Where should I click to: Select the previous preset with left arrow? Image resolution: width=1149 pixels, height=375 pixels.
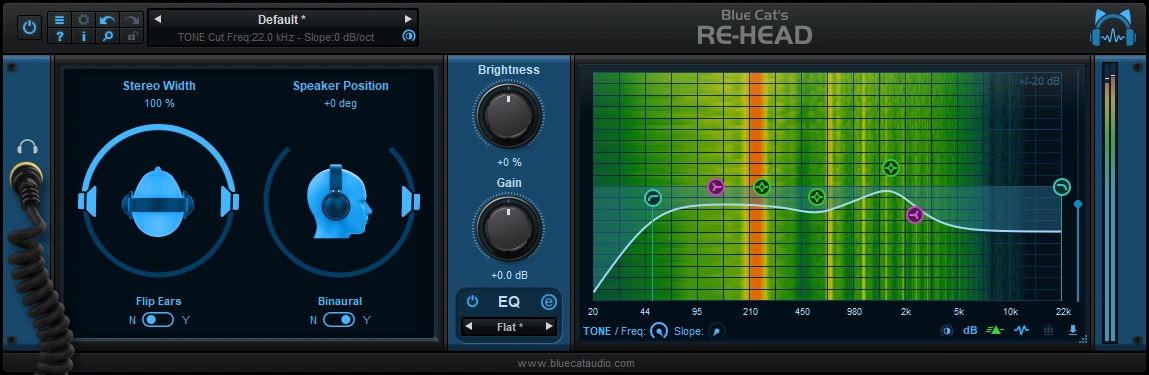click(158, 20)
